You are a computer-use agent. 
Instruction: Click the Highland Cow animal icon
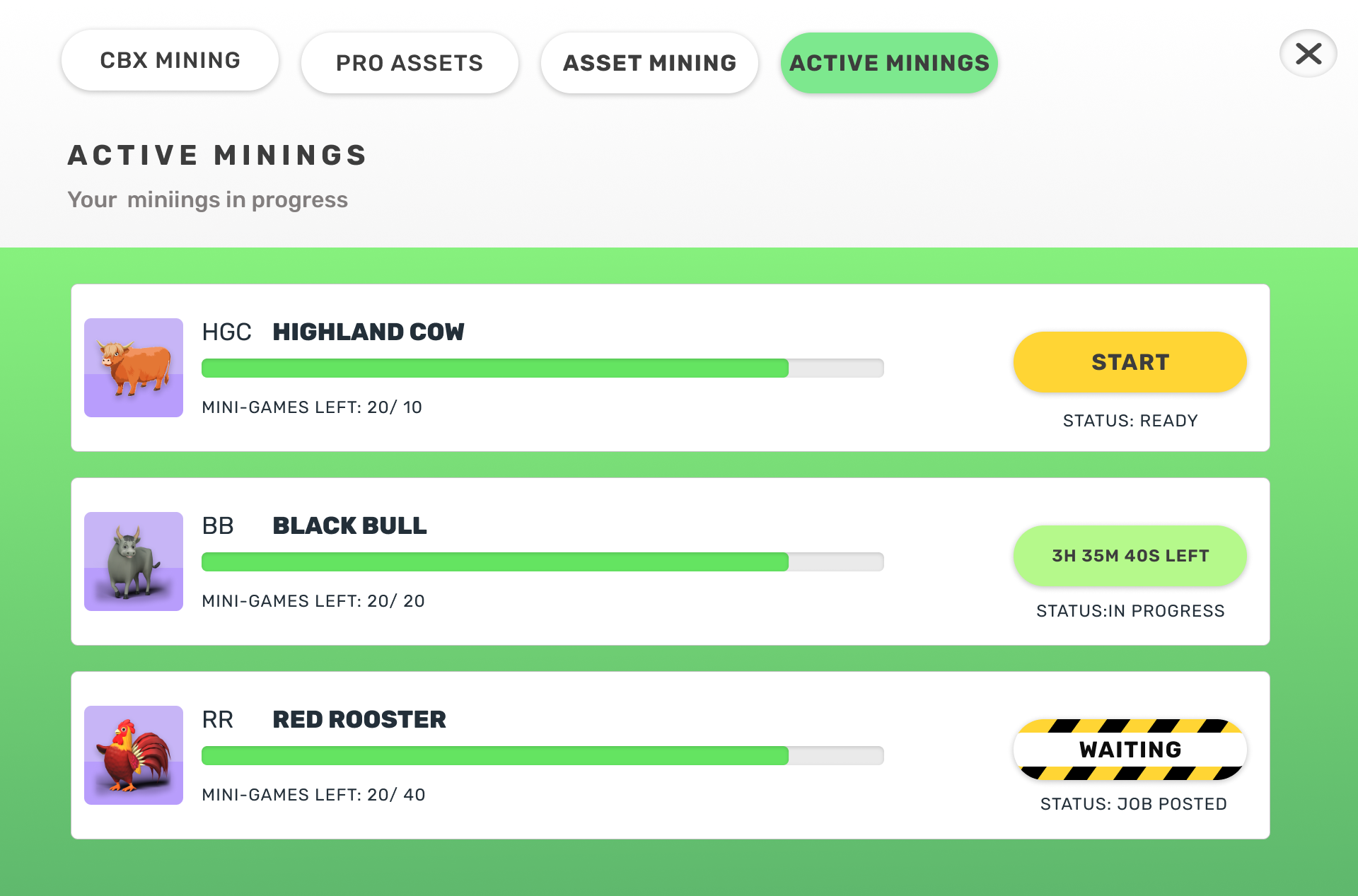(134, 368)
